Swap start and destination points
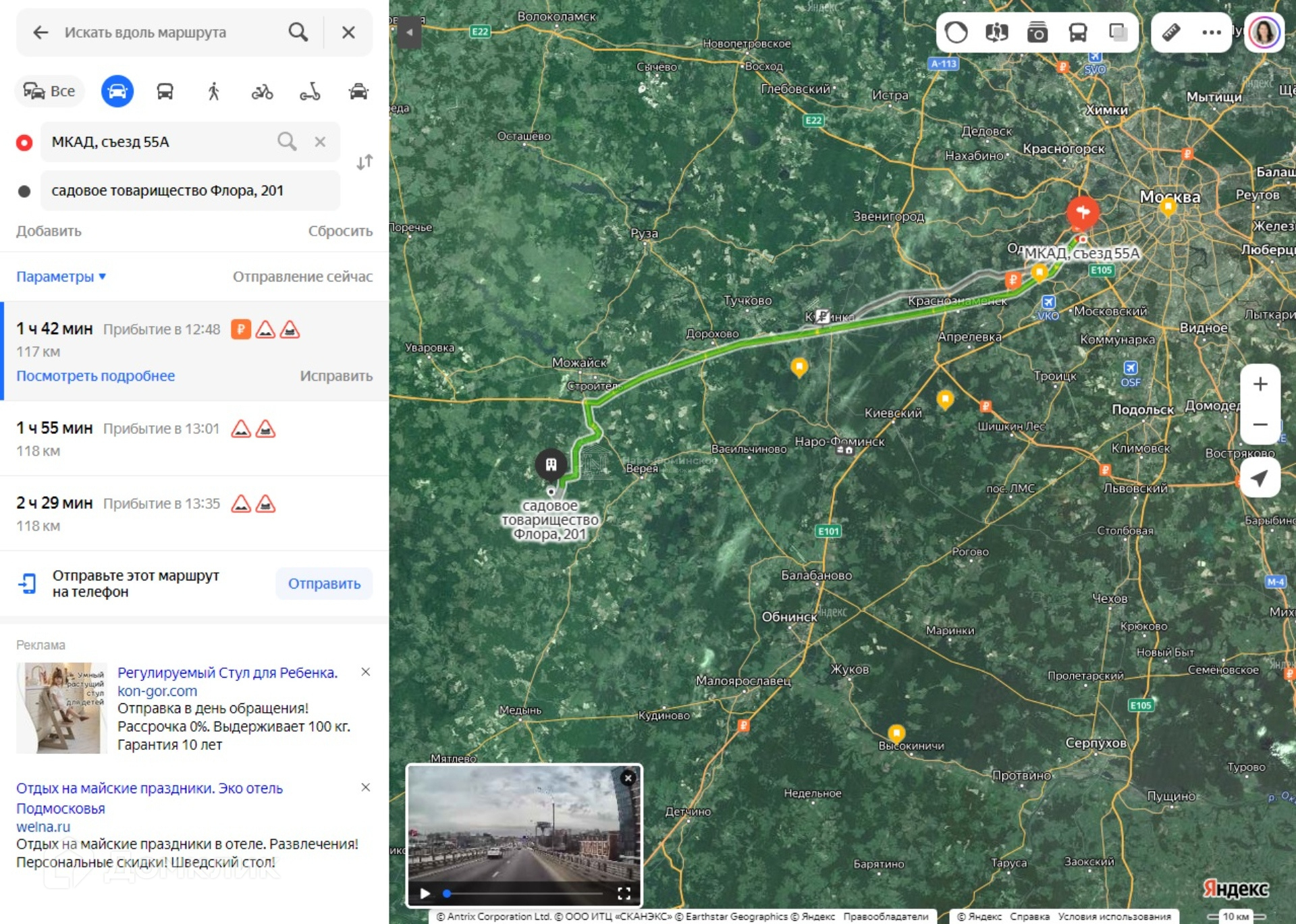Viewport: 1296px width, 924px height. (x=364, y=163)
